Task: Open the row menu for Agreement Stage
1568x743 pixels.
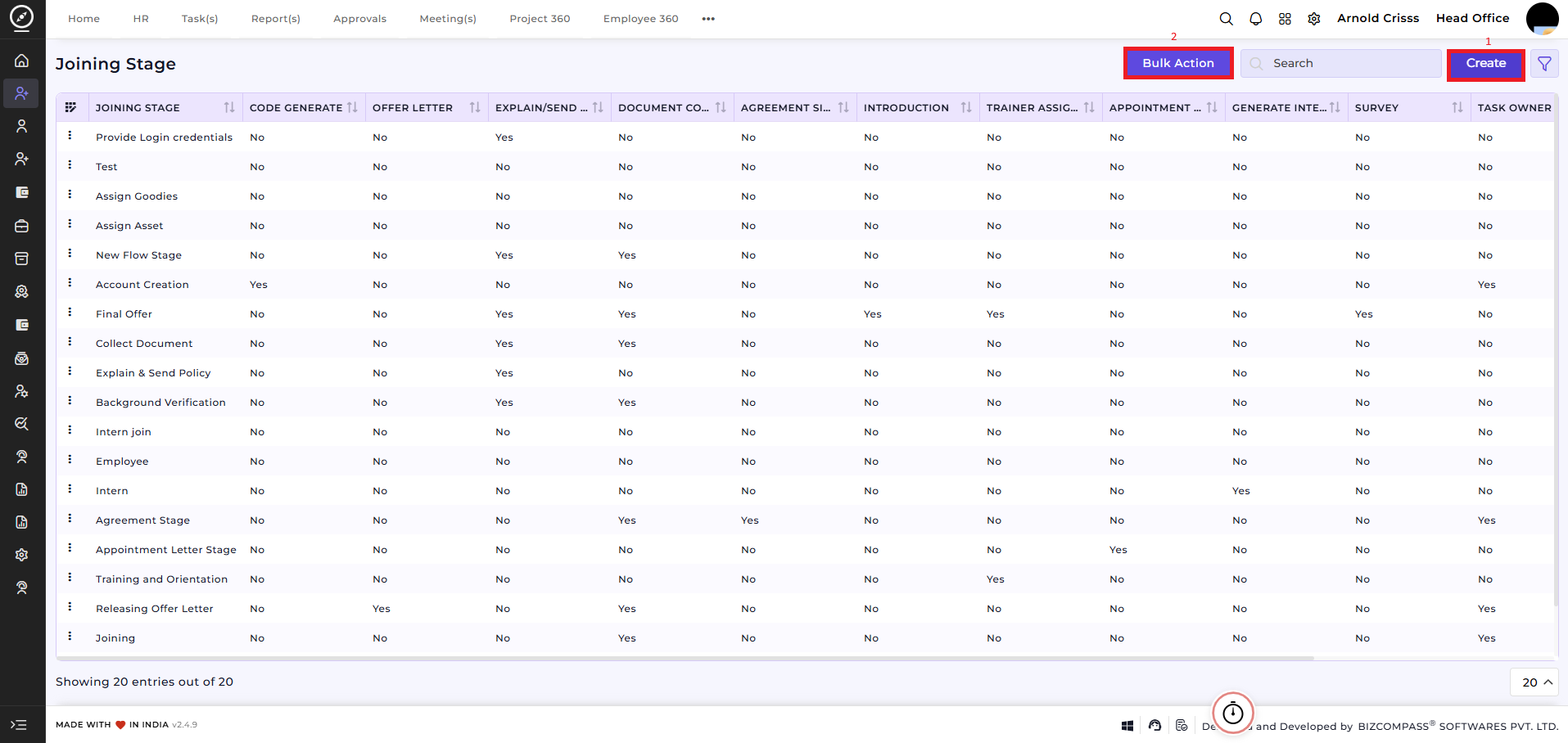Action: (70, 519)
